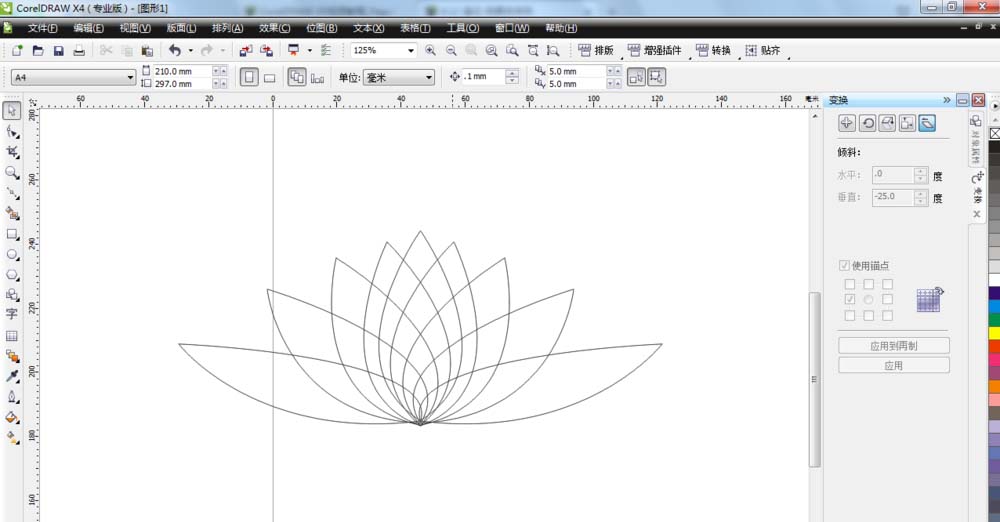Select the Interactive Blend tool
Viewport: 1000px width, 522px height.
click(x=11, y=355)
